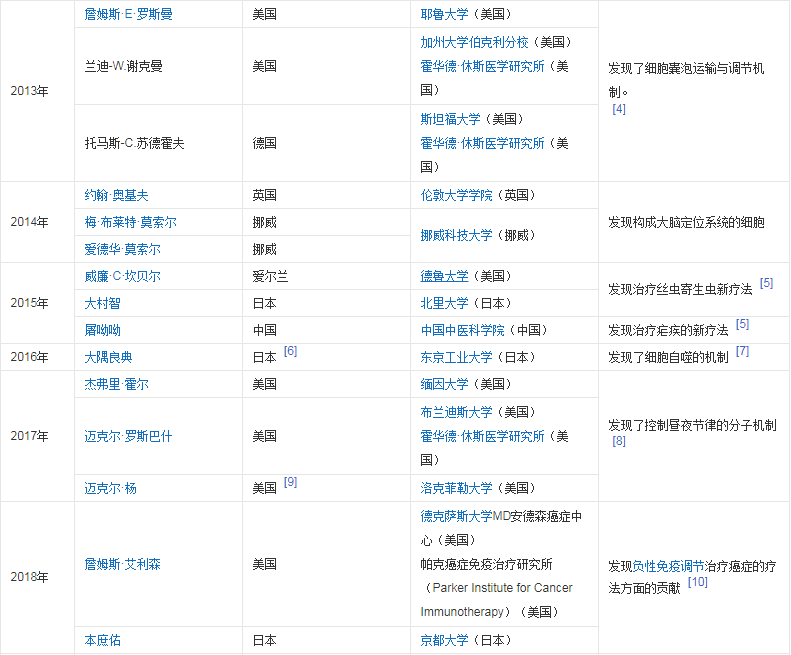The width and height of the screenshot is (791, 655).
Task: Select the nationality 中国
Action: (x=264, y=330)
